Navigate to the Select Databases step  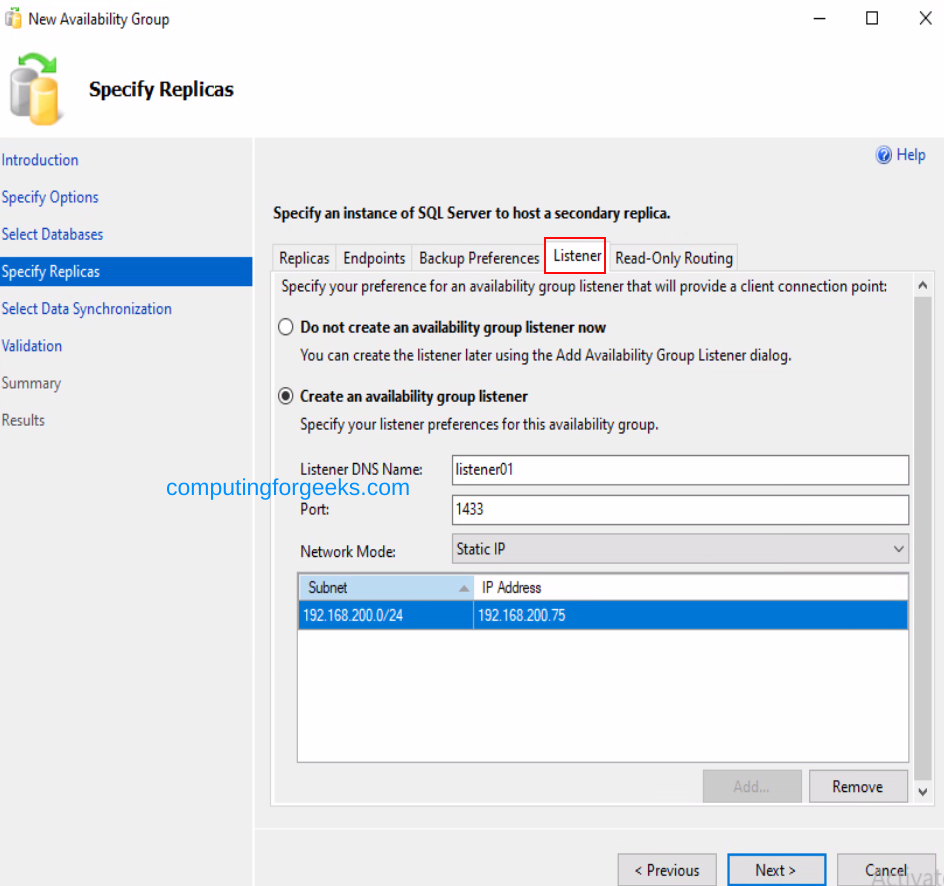[x=52, y=234]
